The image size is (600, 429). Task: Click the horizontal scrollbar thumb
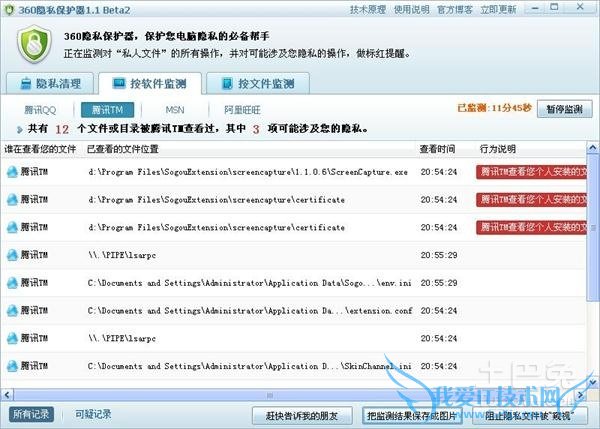tap(269, 395)
